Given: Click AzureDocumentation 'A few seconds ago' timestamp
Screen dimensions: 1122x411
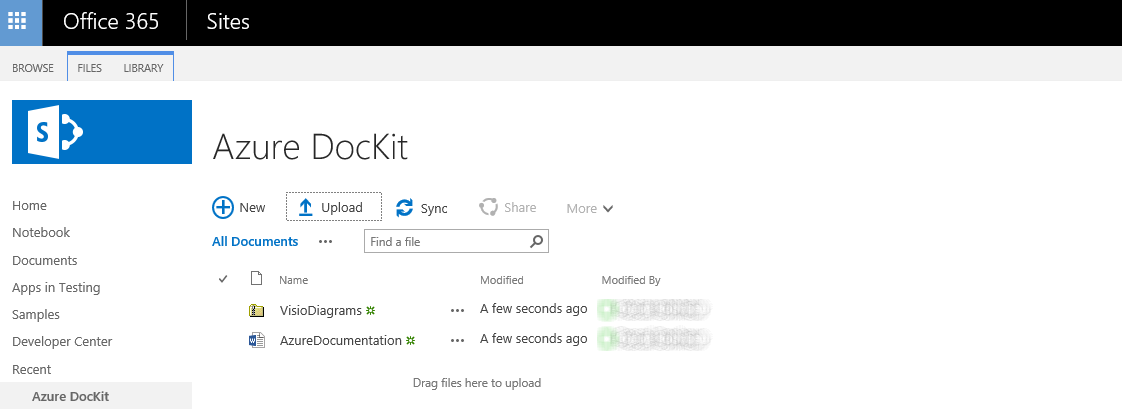Looking at the screenshot, I should coord(534,339).
